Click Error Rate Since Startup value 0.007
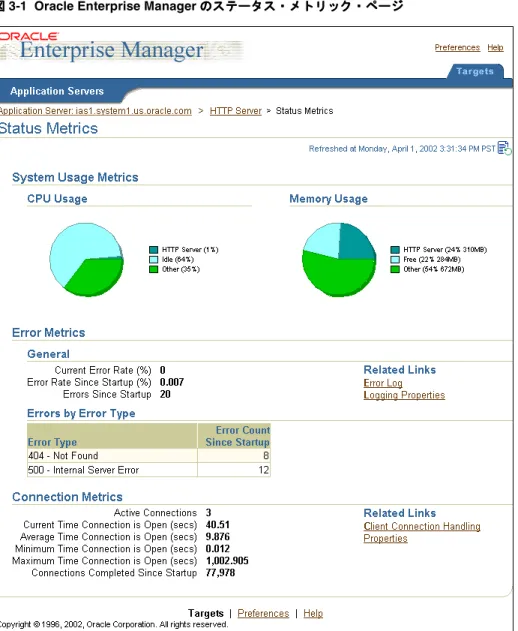Viewport: 518px width, 631px height. [x=172, y=382]
